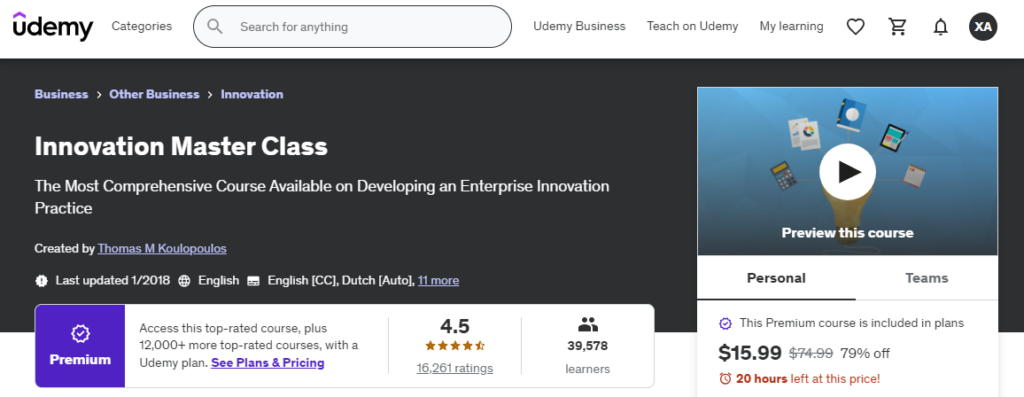Click 'This Premium course is included in plans'
Screen dimensions: 1024x397
pyautogui.click(x=852, y=323)
